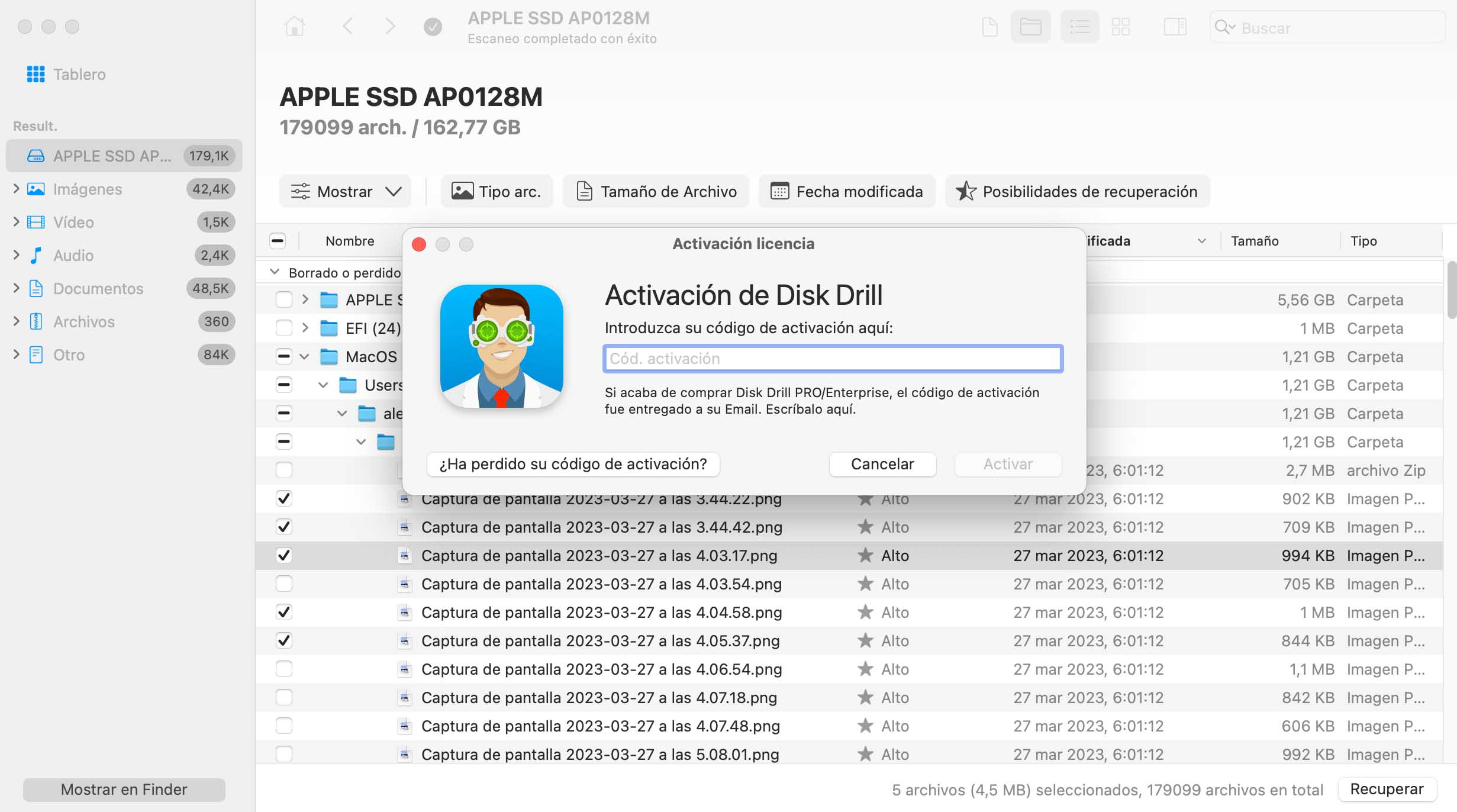The image size is (1457, 812).
Task: Toggle the preview side panel icon
Action: click(x=1175, y=27)
